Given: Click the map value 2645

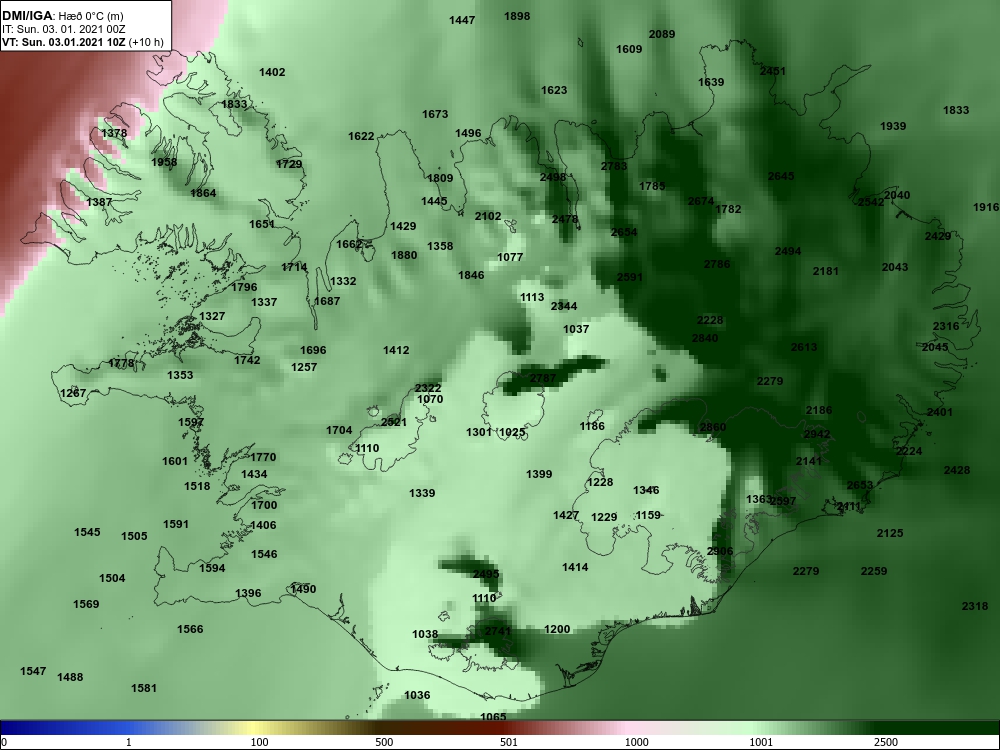Looking at the screenshot, I should pyautogui.click(x=781, y=177).
